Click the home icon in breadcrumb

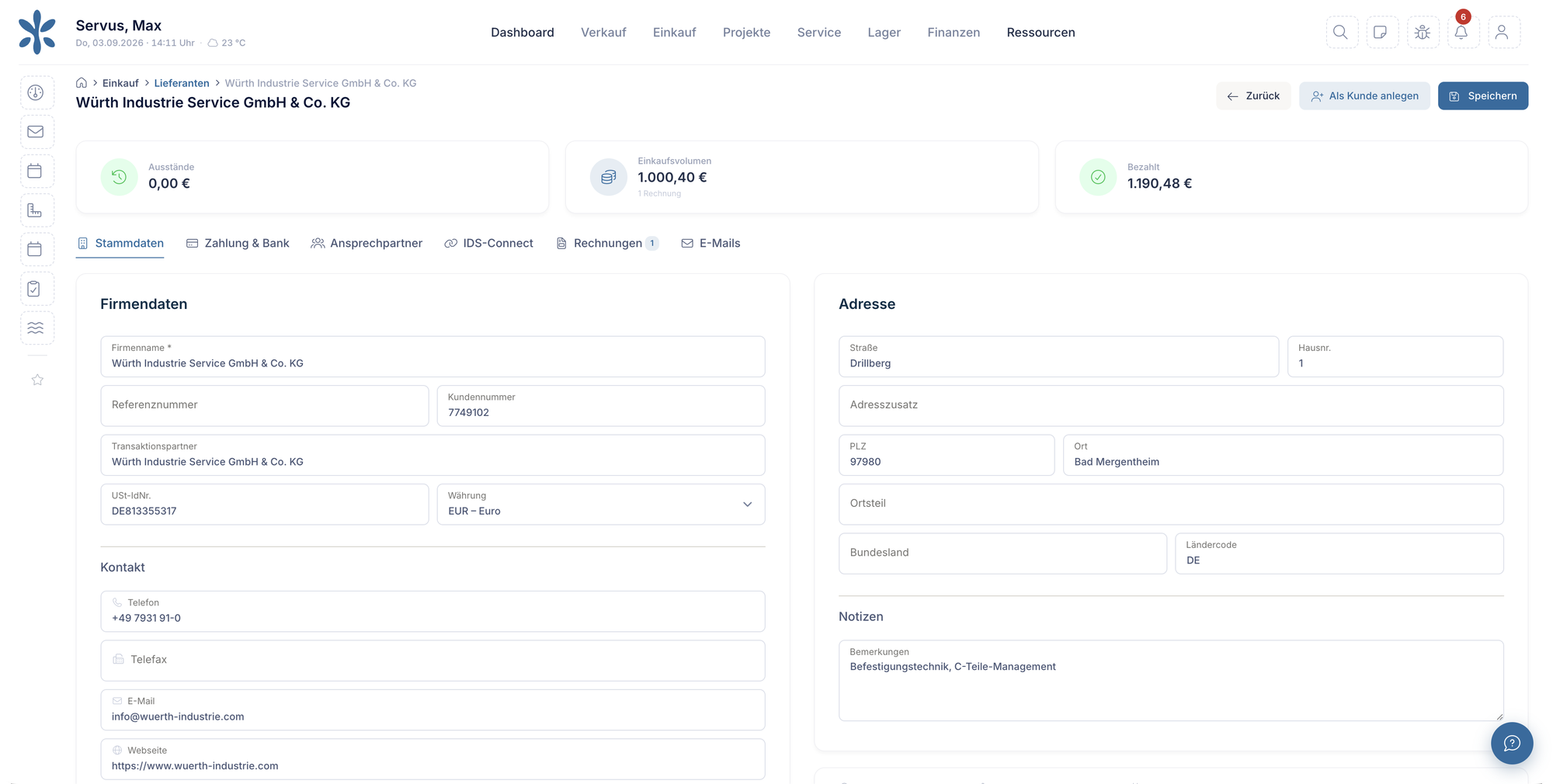[x=82, y=83]
